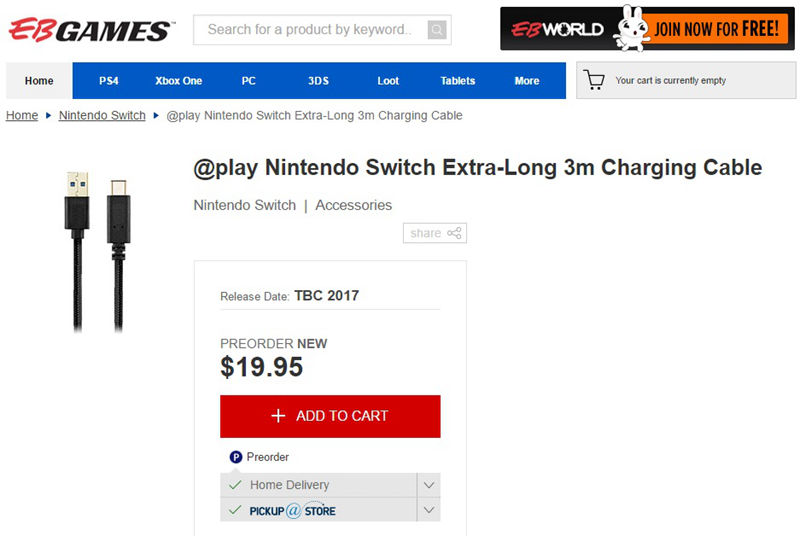This screenshot has height=536, width=800.
Task: Expand the Home Delivery section
Action: (x=428, y=485)
